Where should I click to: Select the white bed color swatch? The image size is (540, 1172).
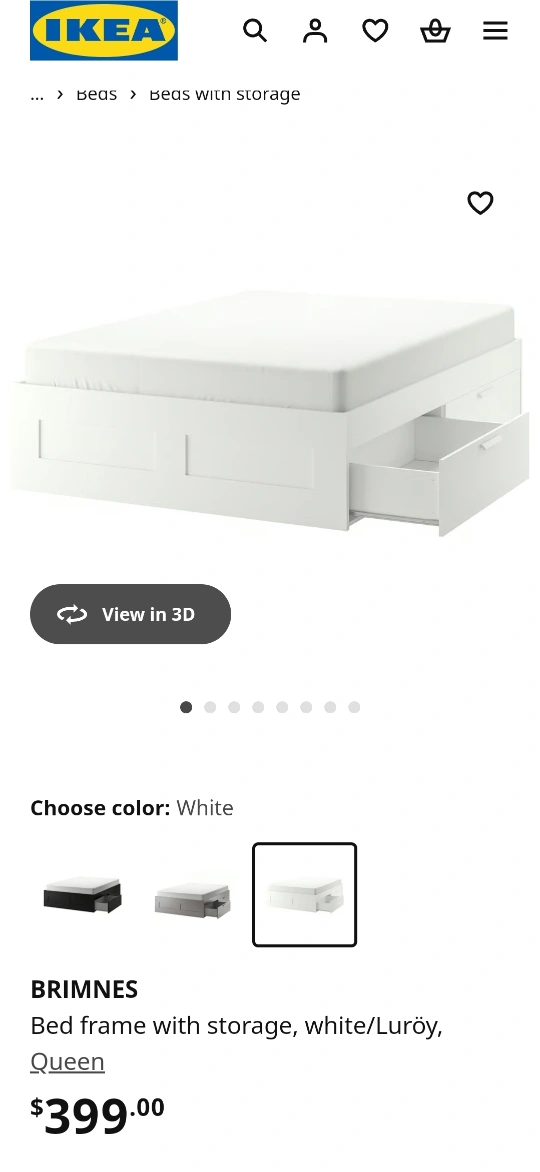coord(304,895)
